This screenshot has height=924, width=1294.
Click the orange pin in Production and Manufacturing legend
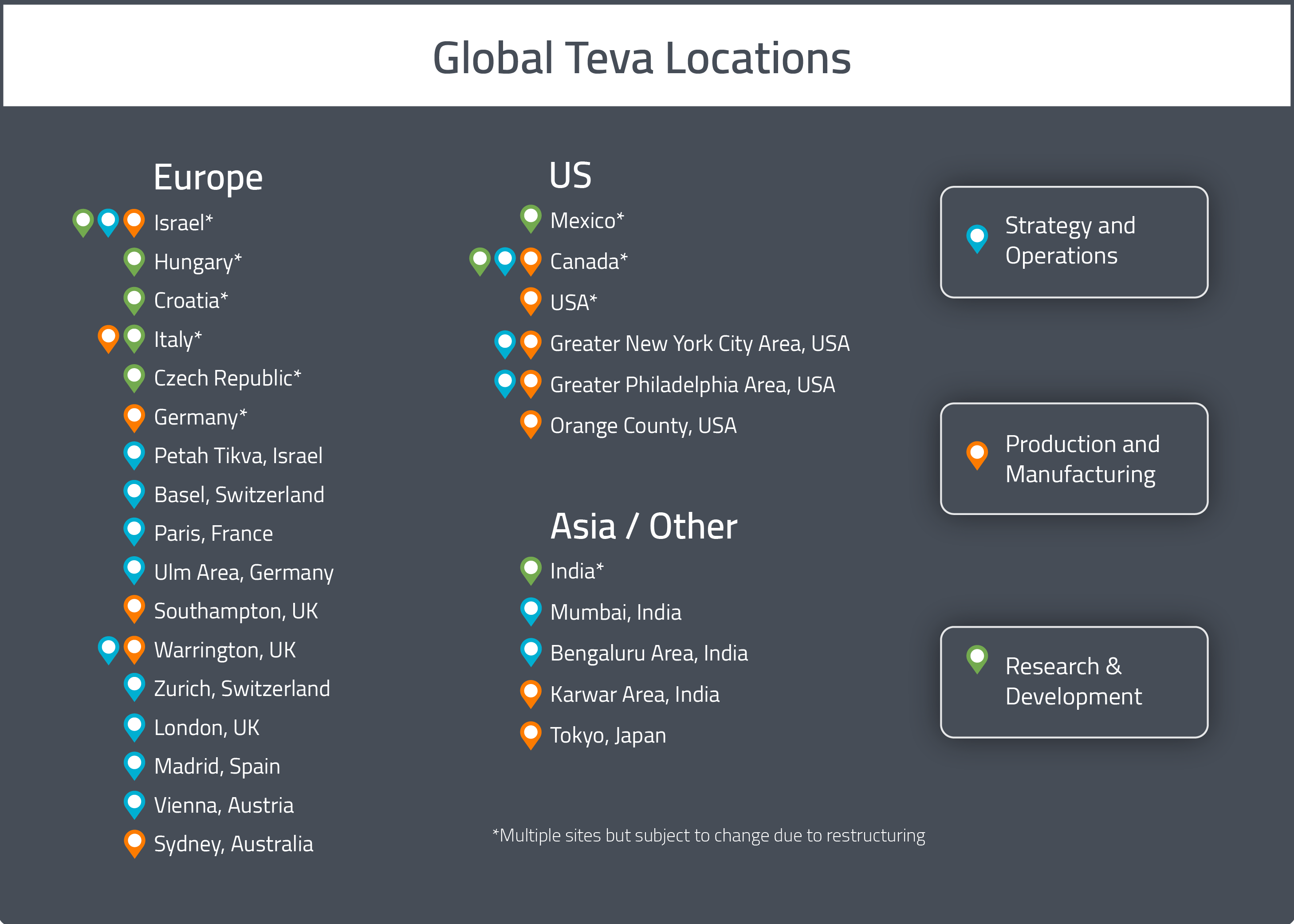pos(977,456)
